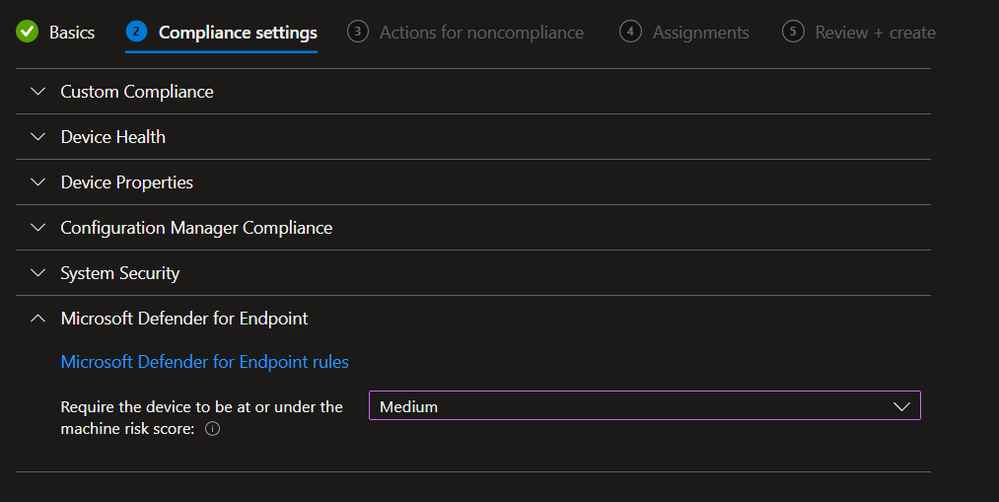The height and width of the screenshot is (502, 999).
Task: Switch to the Basics tab
Action: pyautogui.click(x=72, y=33)
